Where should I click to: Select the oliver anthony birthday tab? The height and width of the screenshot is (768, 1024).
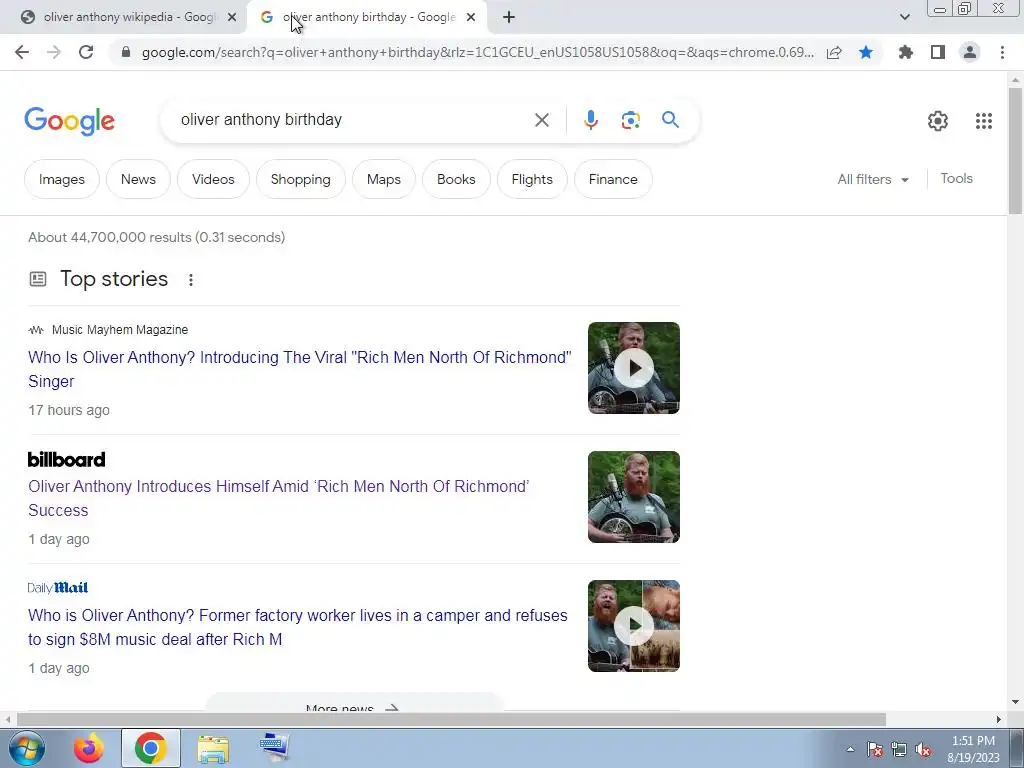367,18
